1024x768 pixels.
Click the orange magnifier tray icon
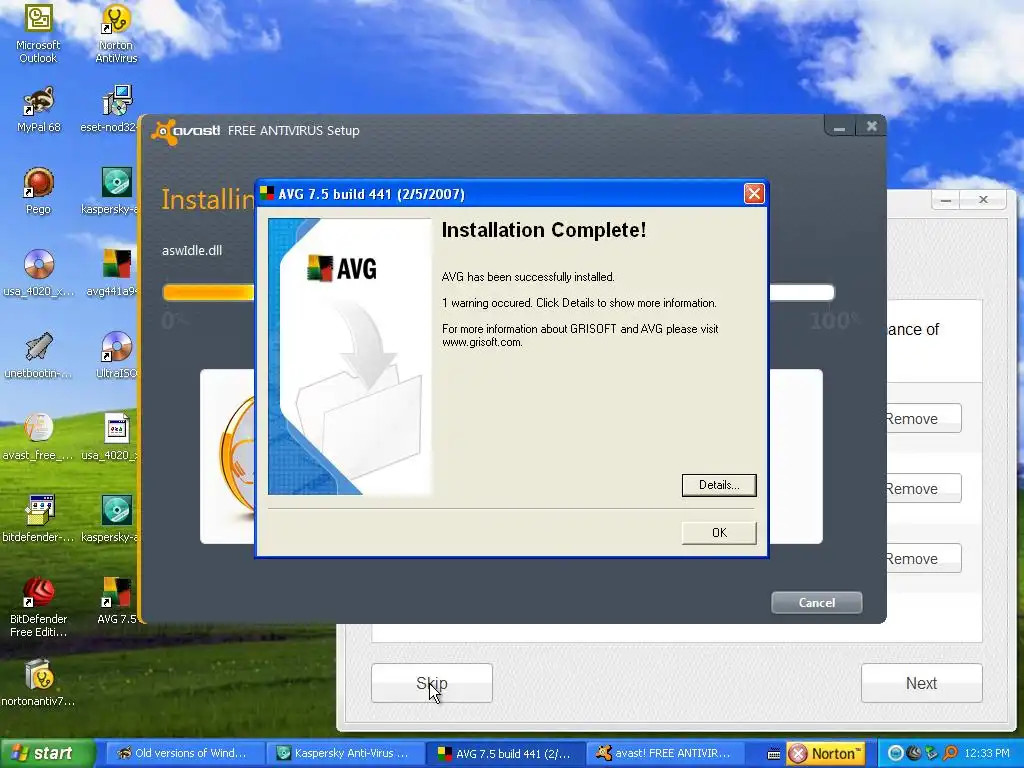pyautogui.click(x=950, y=754)
